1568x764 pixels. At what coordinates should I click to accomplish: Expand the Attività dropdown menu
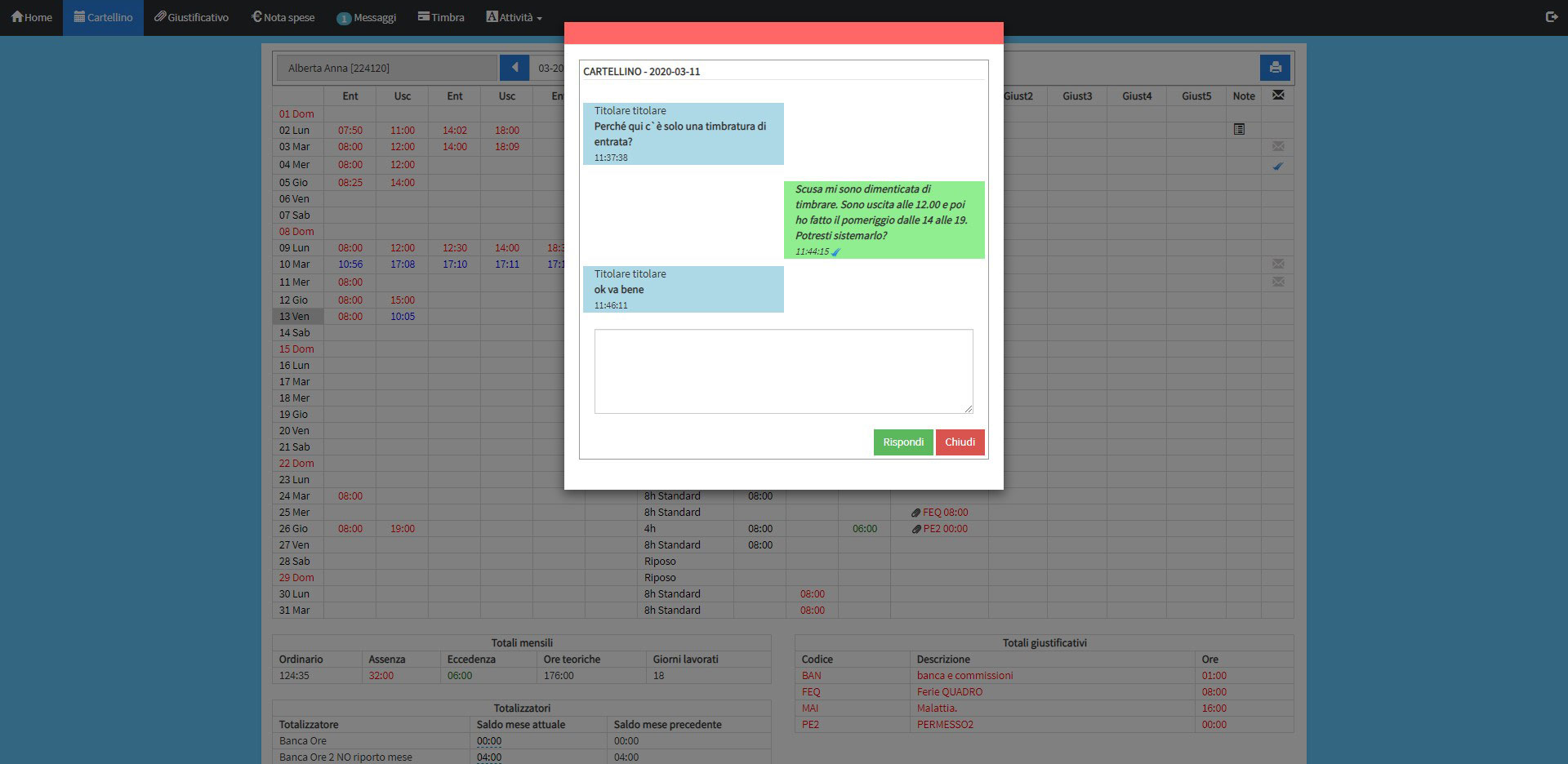(514, 17)
